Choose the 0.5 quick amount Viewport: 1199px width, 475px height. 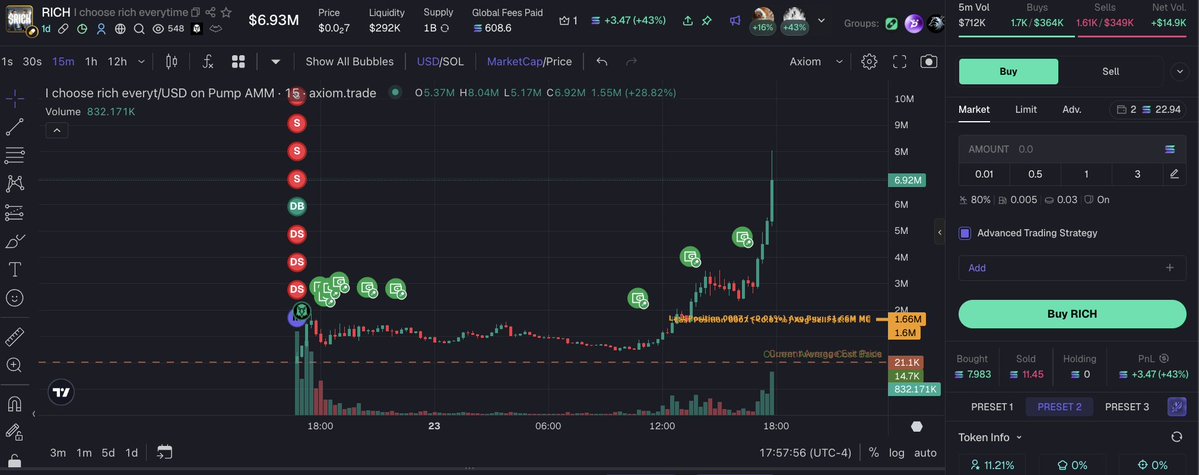click(x=1035, y=174)
